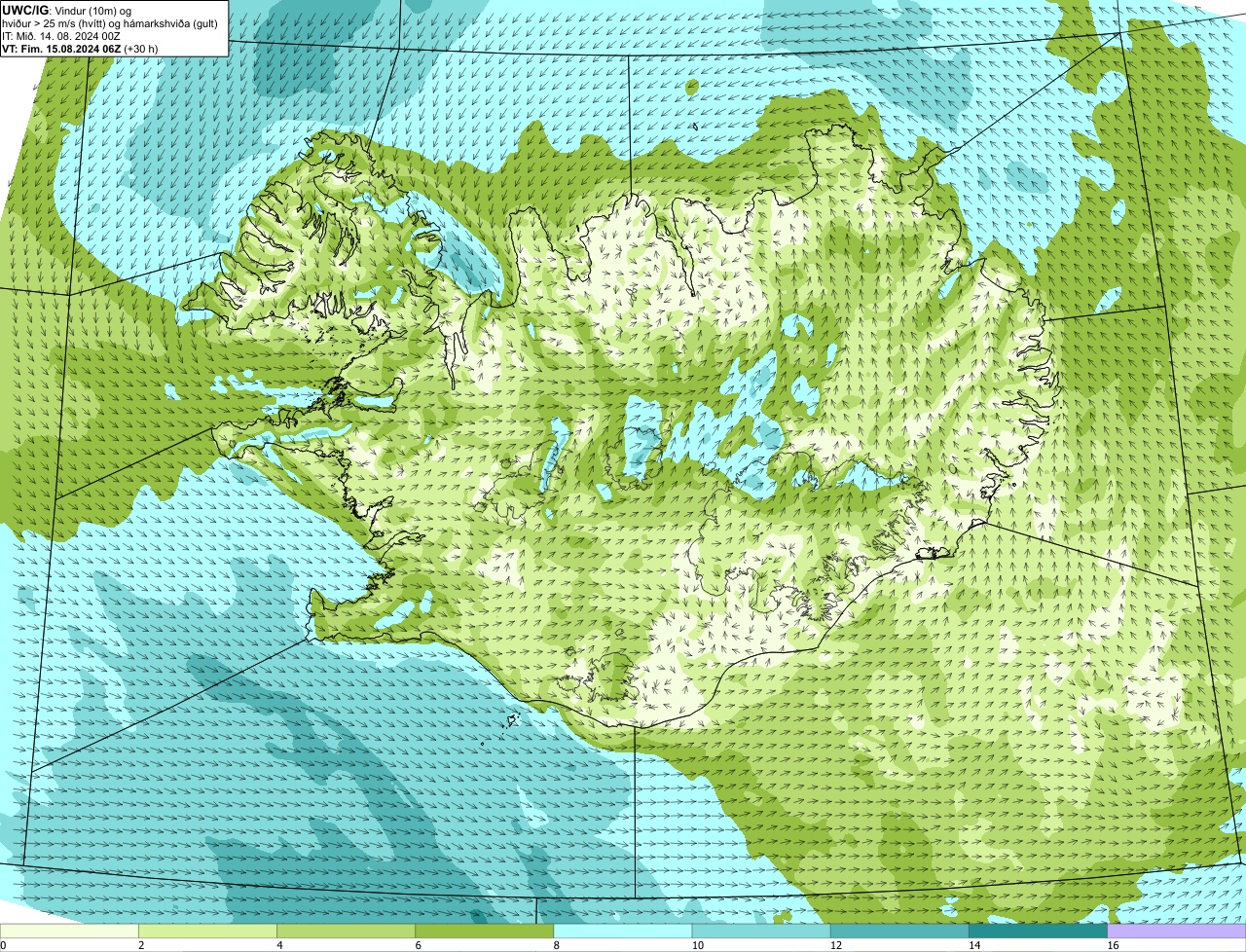Screen dimensions: 1246x952
Task: Click the 8–10 m/s pale cyan legend swatch
Action: (x=623, y=931)
